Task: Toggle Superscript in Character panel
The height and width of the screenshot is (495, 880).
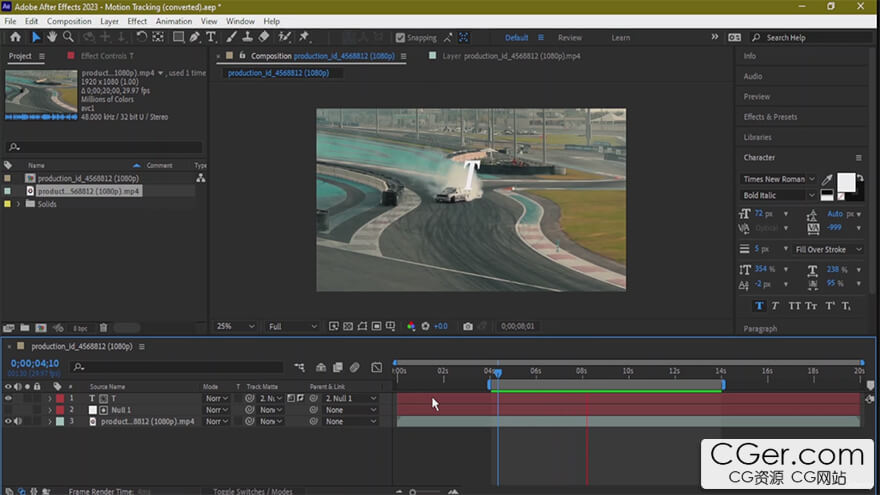Action: click(x=829, y=306)
